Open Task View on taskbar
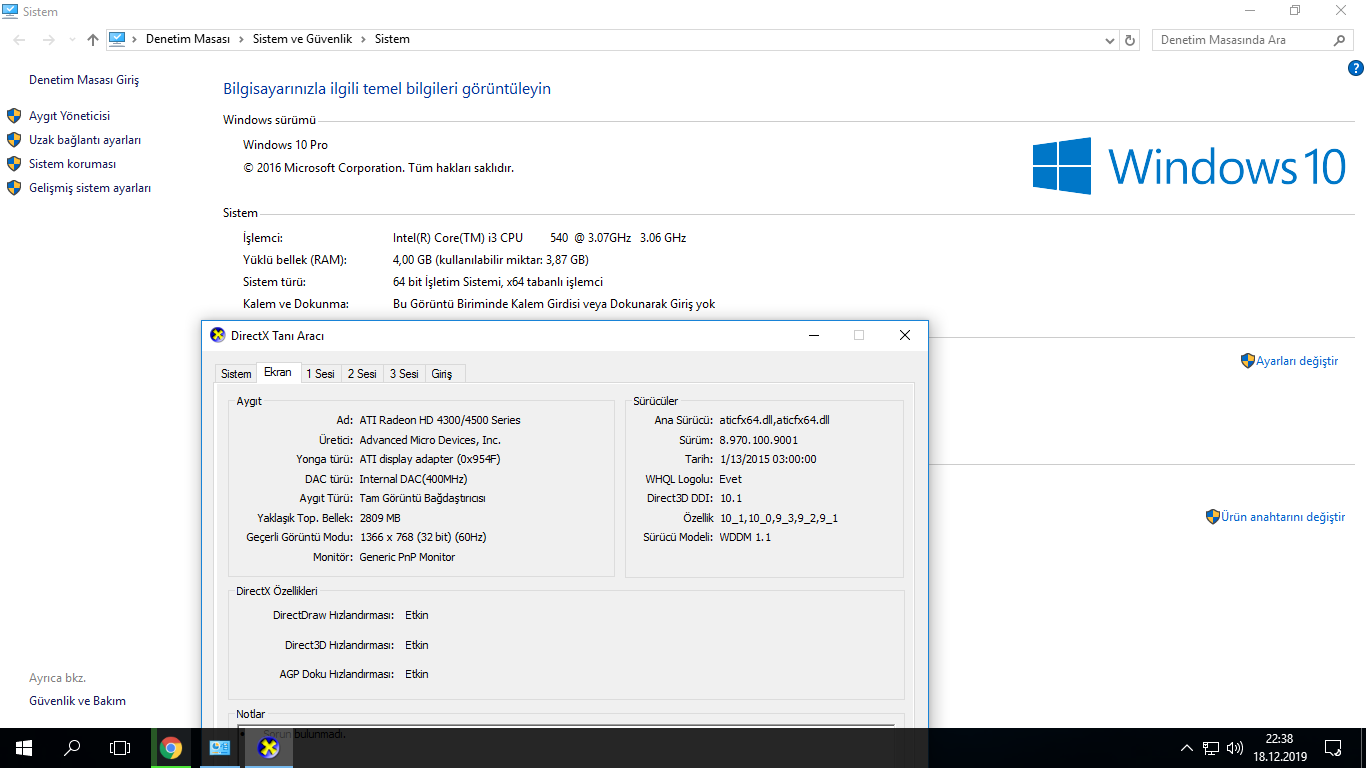This screenshot has width=1366, height=768. pyautogui.click(x=120, y=748)
